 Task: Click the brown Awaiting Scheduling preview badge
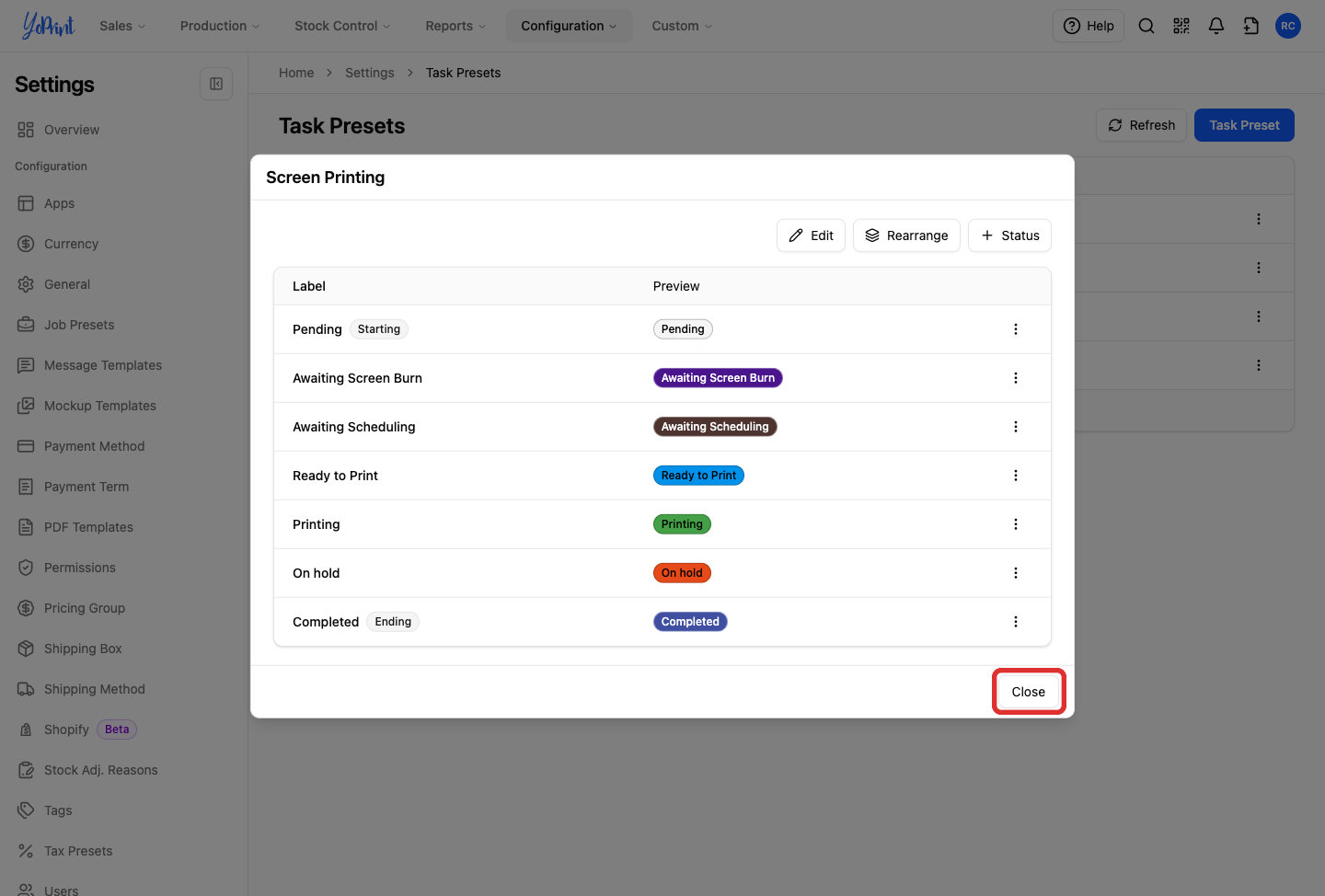tap(715, 427)
